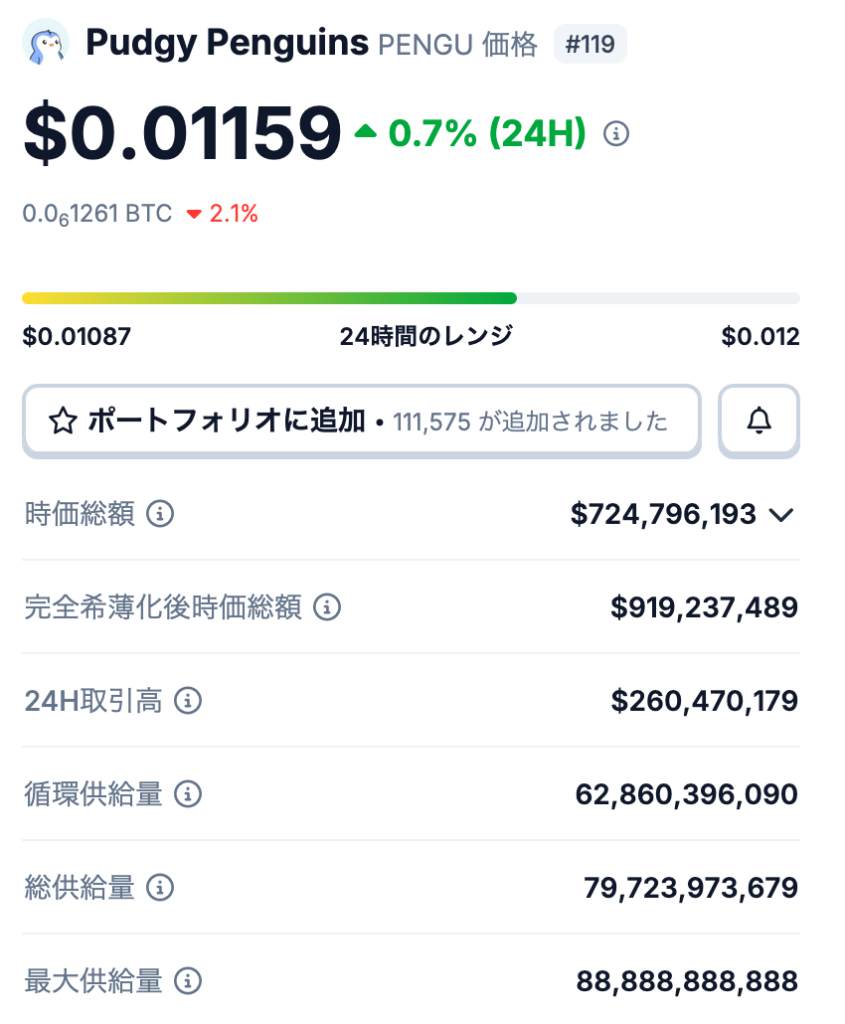Screen dimensions: 845x1024
Task: Click the Pudgy Penguins penguin logo
Action: click(x=44, y=44)
